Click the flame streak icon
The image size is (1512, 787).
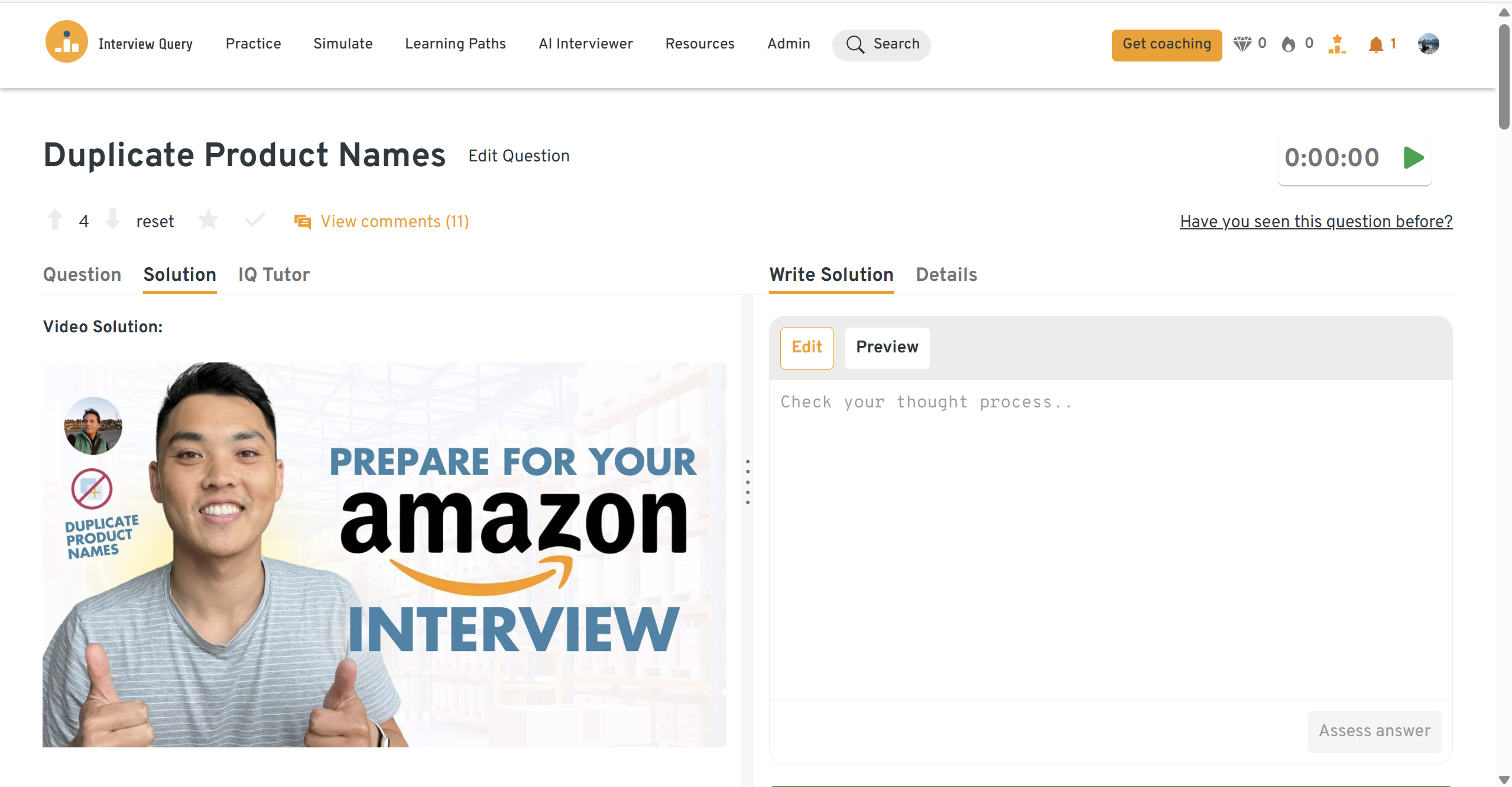[x=1289, y=44]
